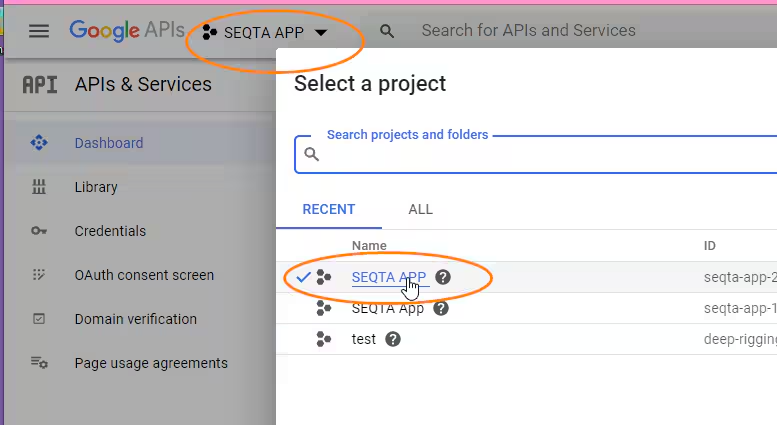This screenshot has height=425, width=777.
Task: Click the project icon in SEQTA APP row
Action: [x=324, y=277]
